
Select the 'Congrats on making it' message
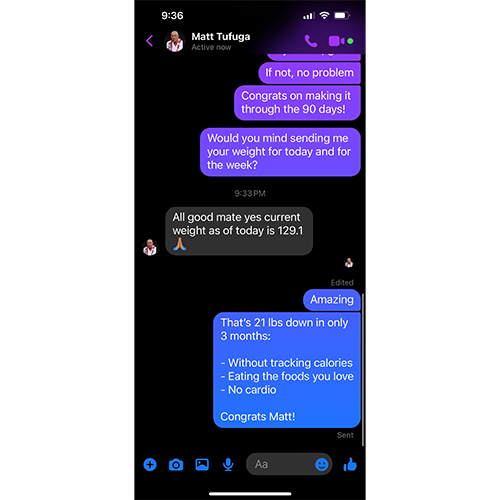click(297, 103)
